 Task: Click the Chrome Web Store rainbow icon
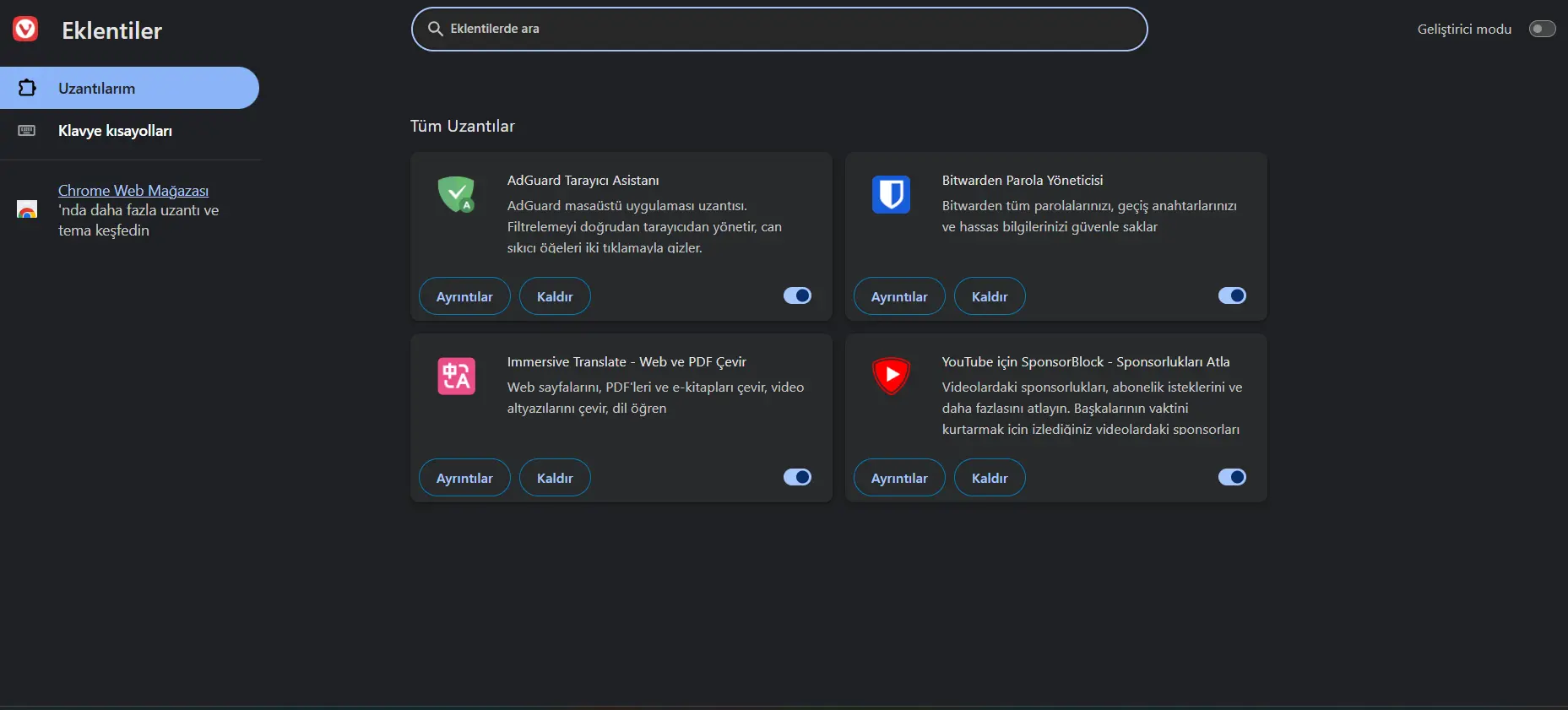pos(27,210)
